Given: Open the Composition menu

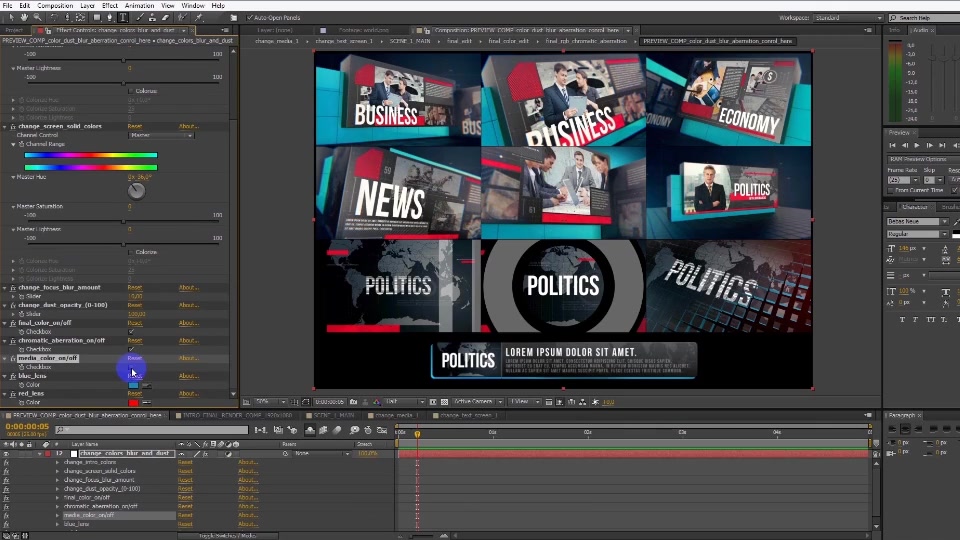Looking at the screenshot, I should pos(55,6).
